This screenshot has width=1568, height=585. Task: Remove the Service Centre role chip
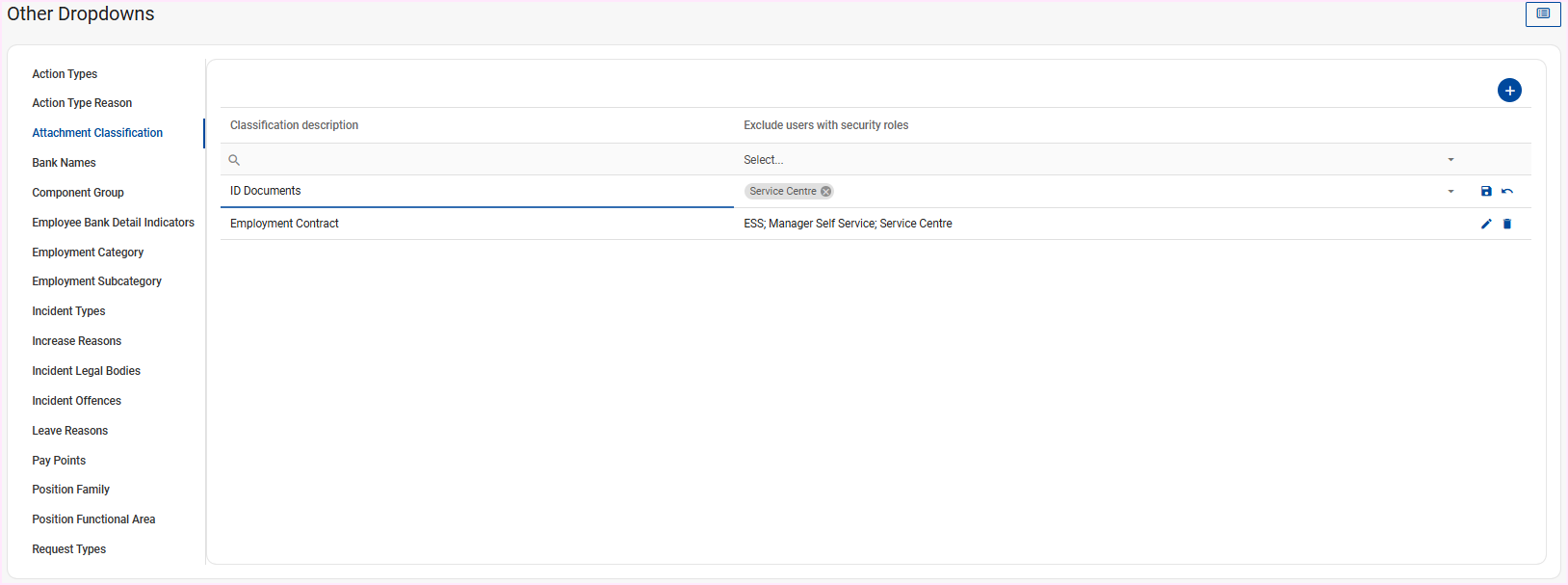[825, 192]
